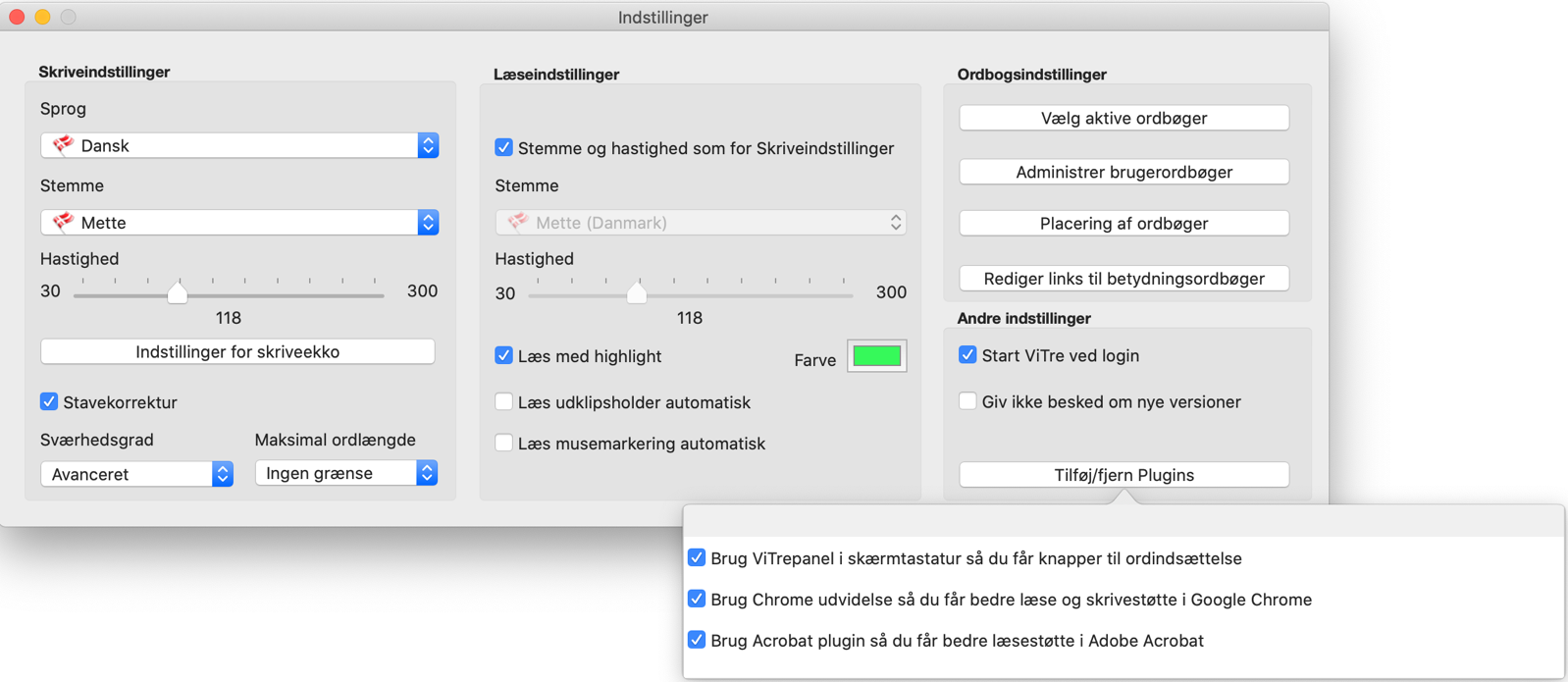
Task: Open the Sprog language dropdown
Action: point(238,145)
